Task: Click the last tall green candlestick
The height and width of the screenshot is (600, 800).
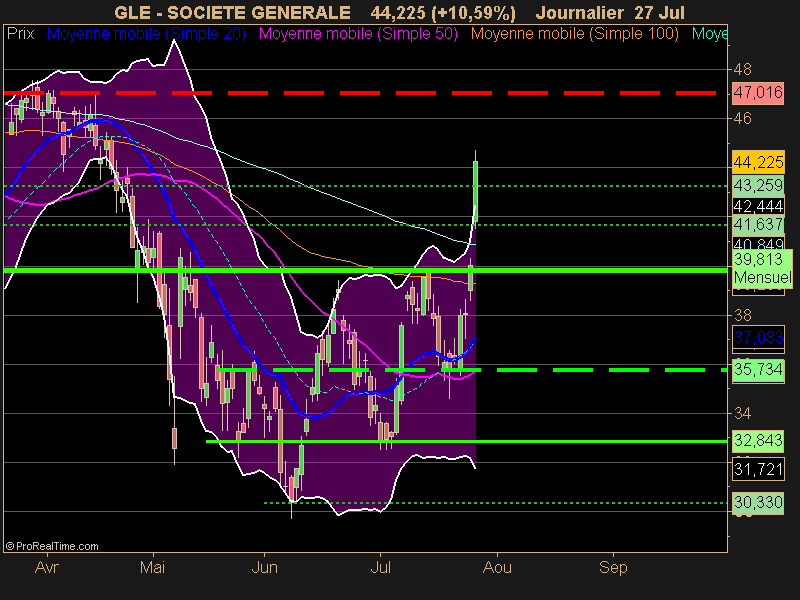Action: coord(476,191)
